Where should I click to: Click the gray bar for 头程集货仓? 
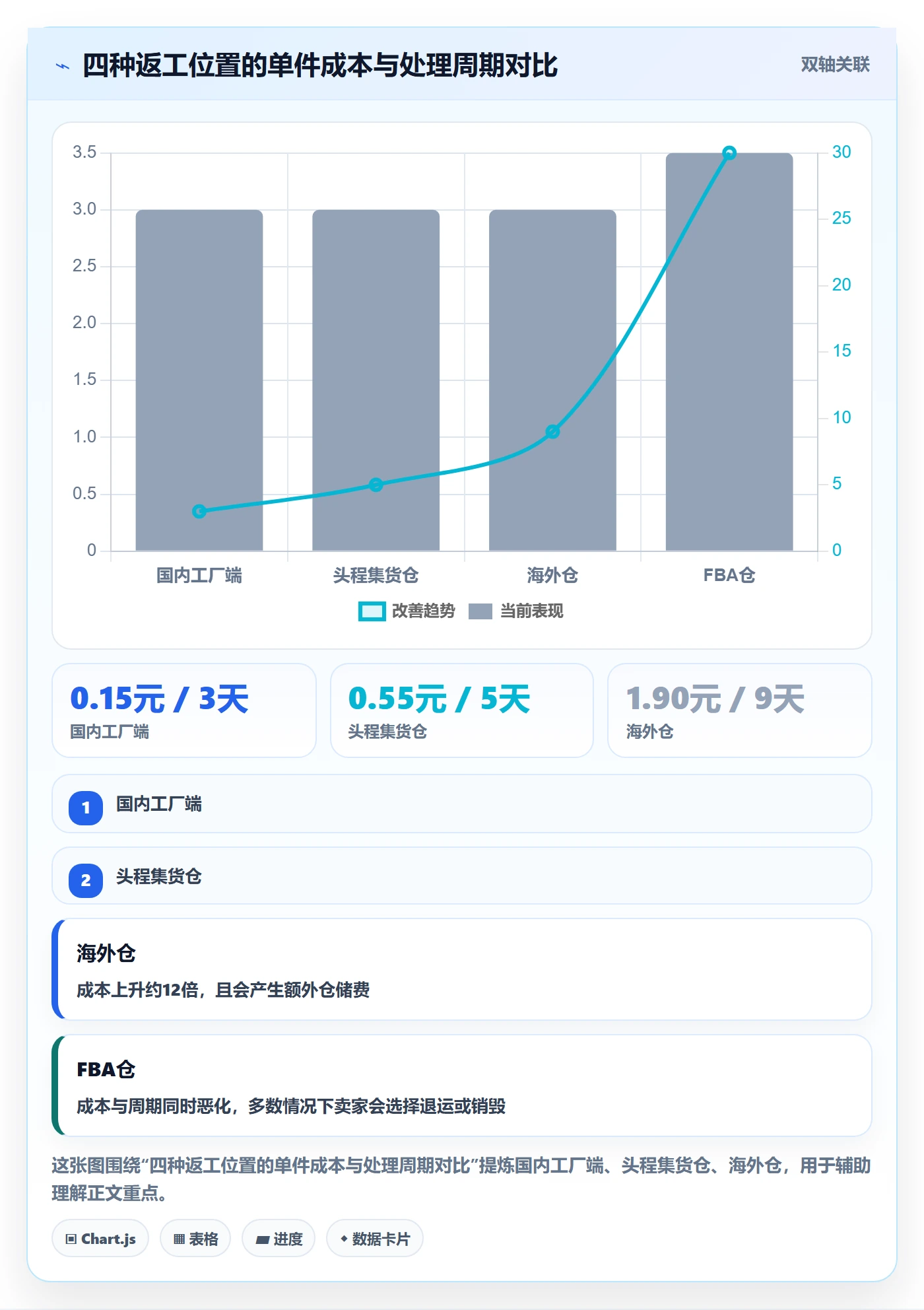tap(376, 380)
